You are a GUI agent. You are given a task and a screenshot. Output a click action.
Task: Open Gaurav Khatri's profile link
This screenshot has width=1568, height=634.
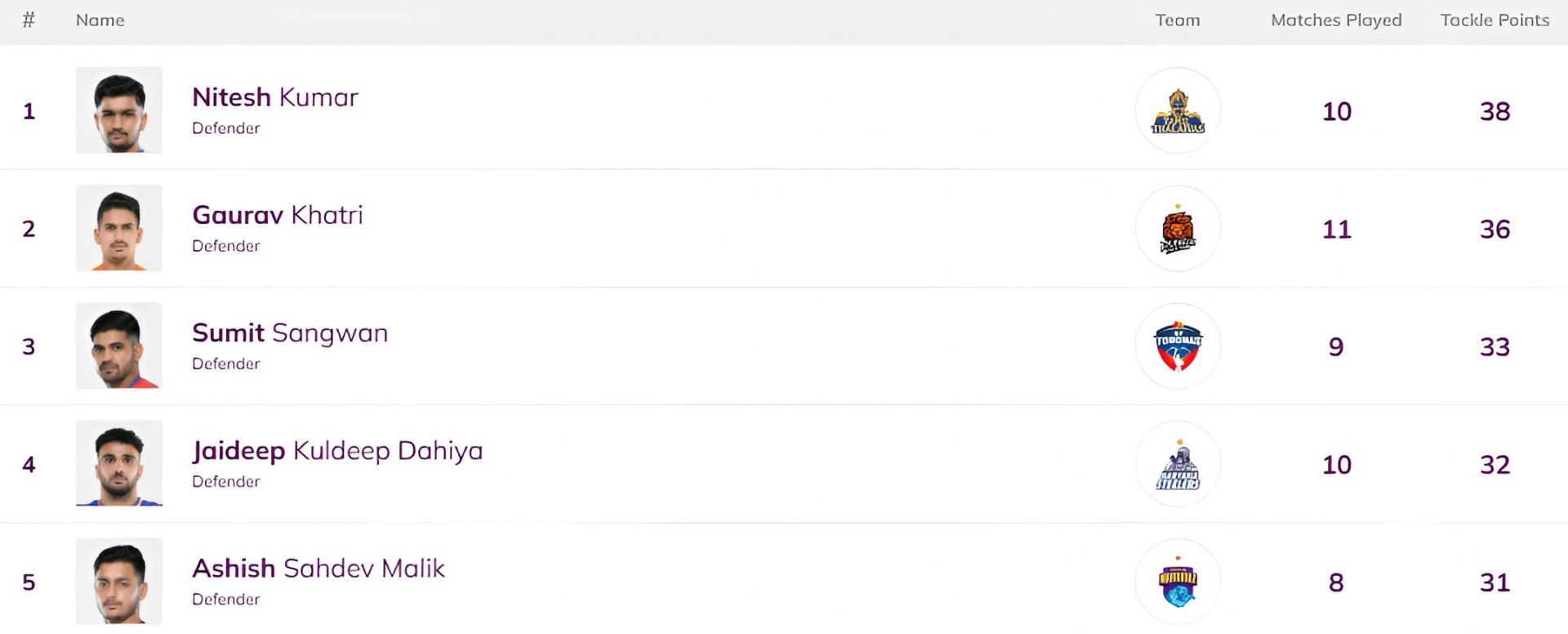point(278,215)
